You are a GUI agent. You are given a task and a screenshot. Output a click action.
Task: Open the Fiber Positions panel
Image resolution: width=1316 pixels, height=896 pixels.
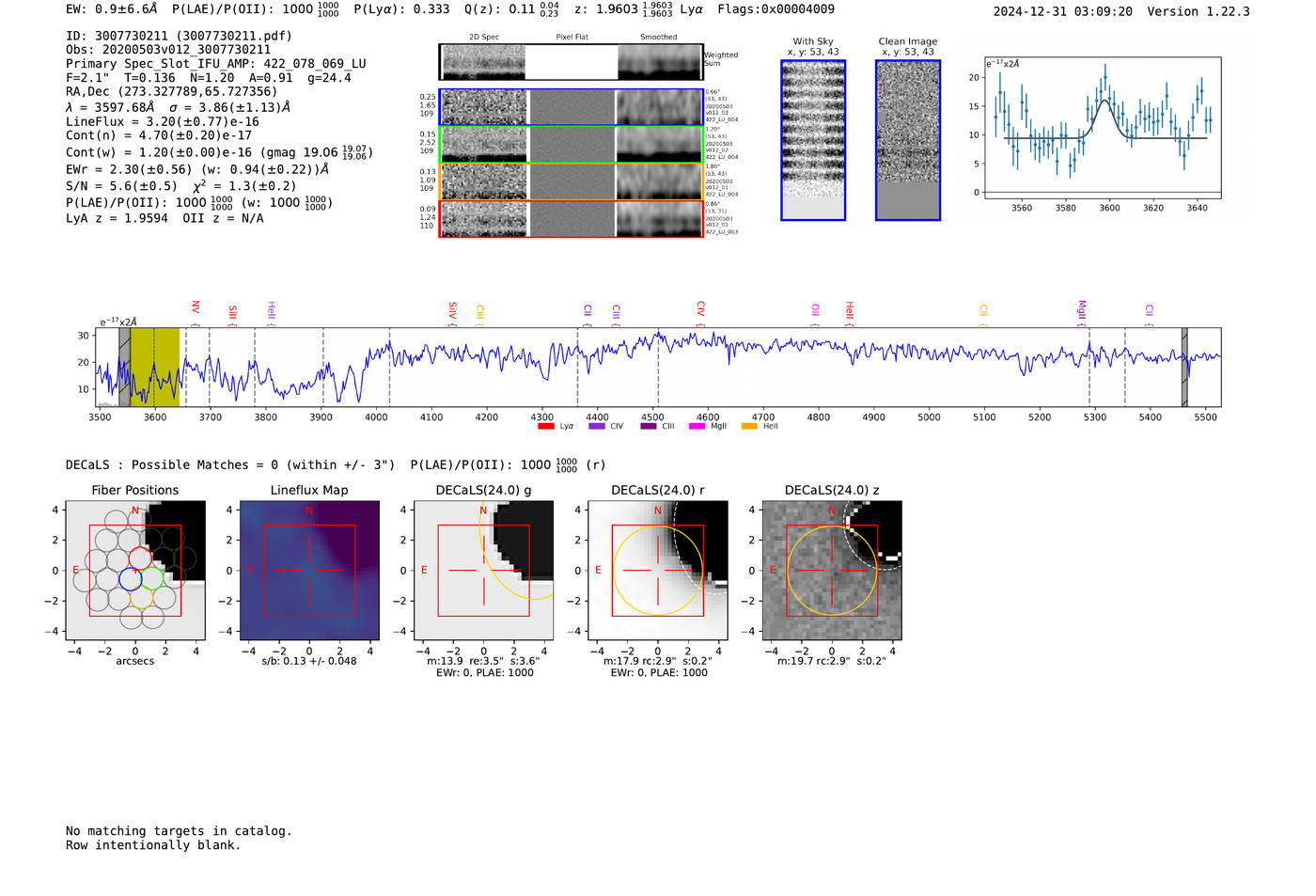point(135,570)
